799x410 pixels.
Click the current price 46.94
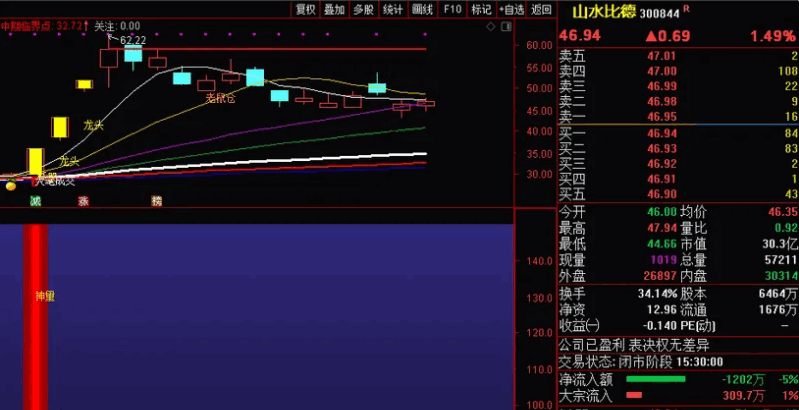click(x=580, y=36)
